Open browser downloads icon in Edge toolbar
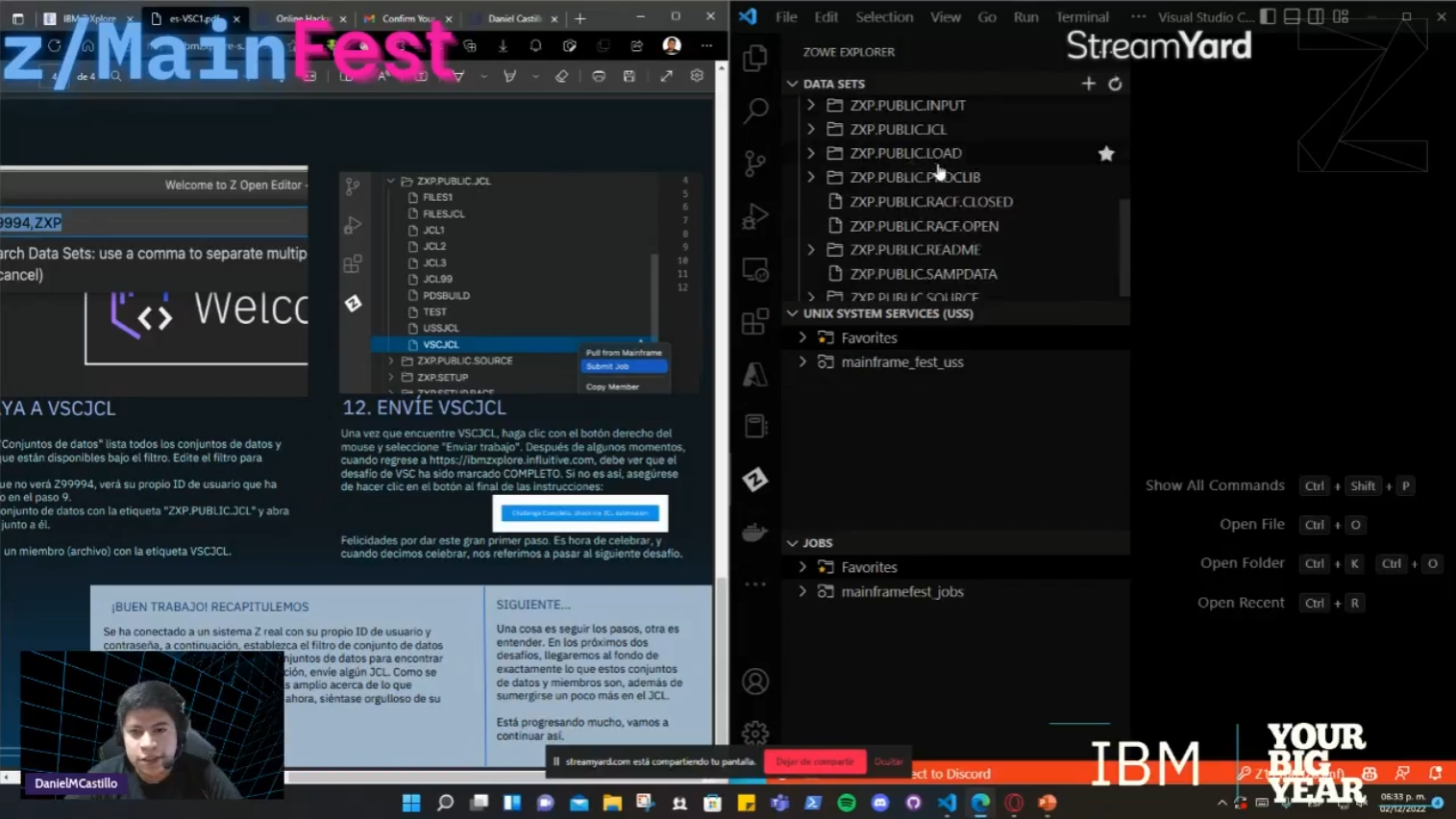This screenshot has width=1456, height=819. [503, 45]
